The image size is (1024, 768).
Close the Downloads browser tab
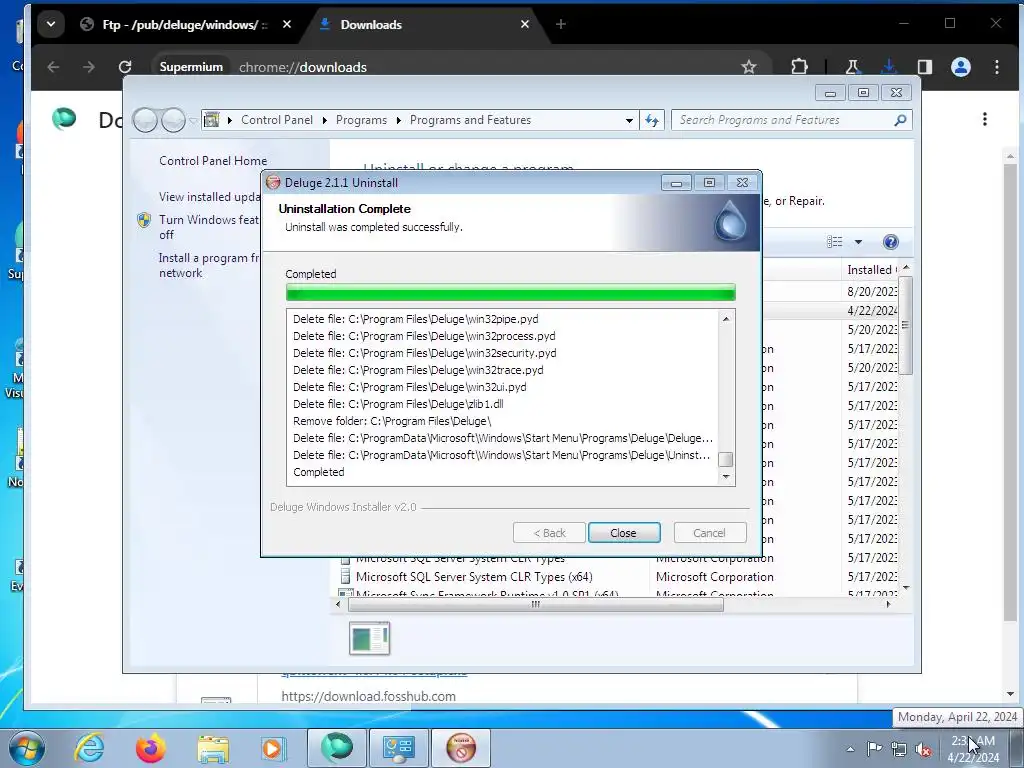coord(525,25)
